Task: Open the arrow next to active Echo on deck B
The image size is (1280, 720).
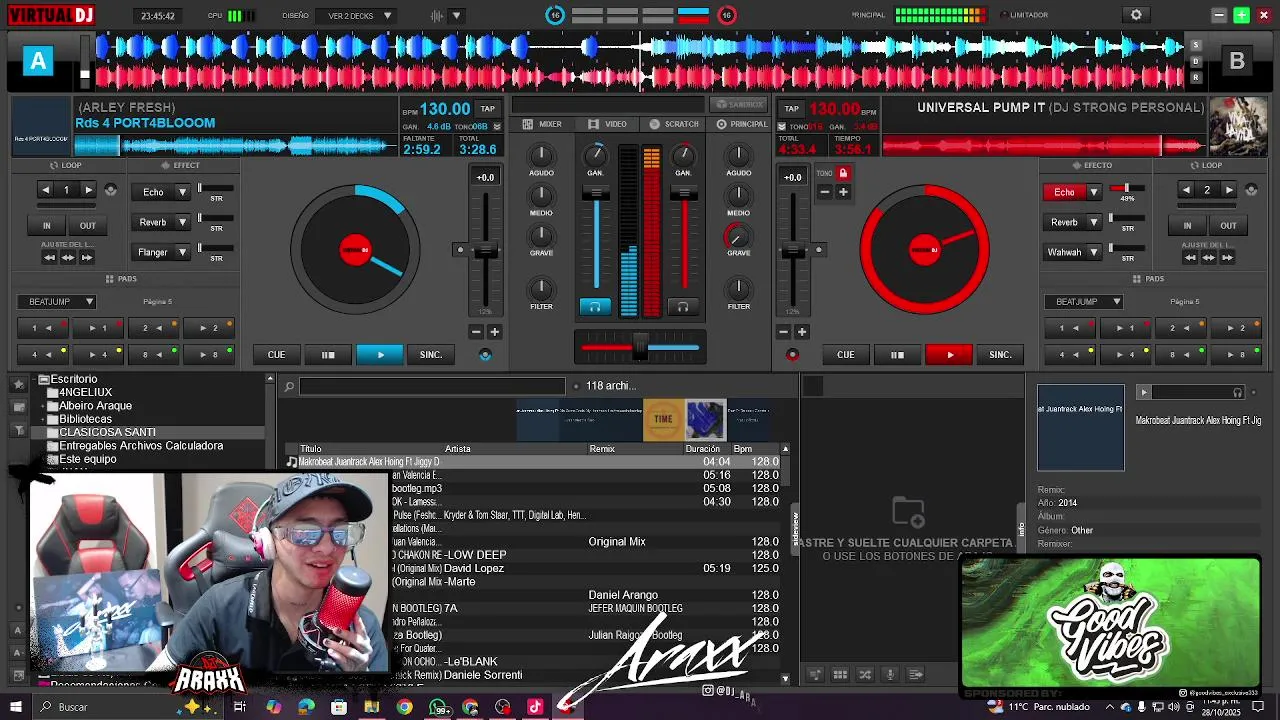Action: 1093,192
